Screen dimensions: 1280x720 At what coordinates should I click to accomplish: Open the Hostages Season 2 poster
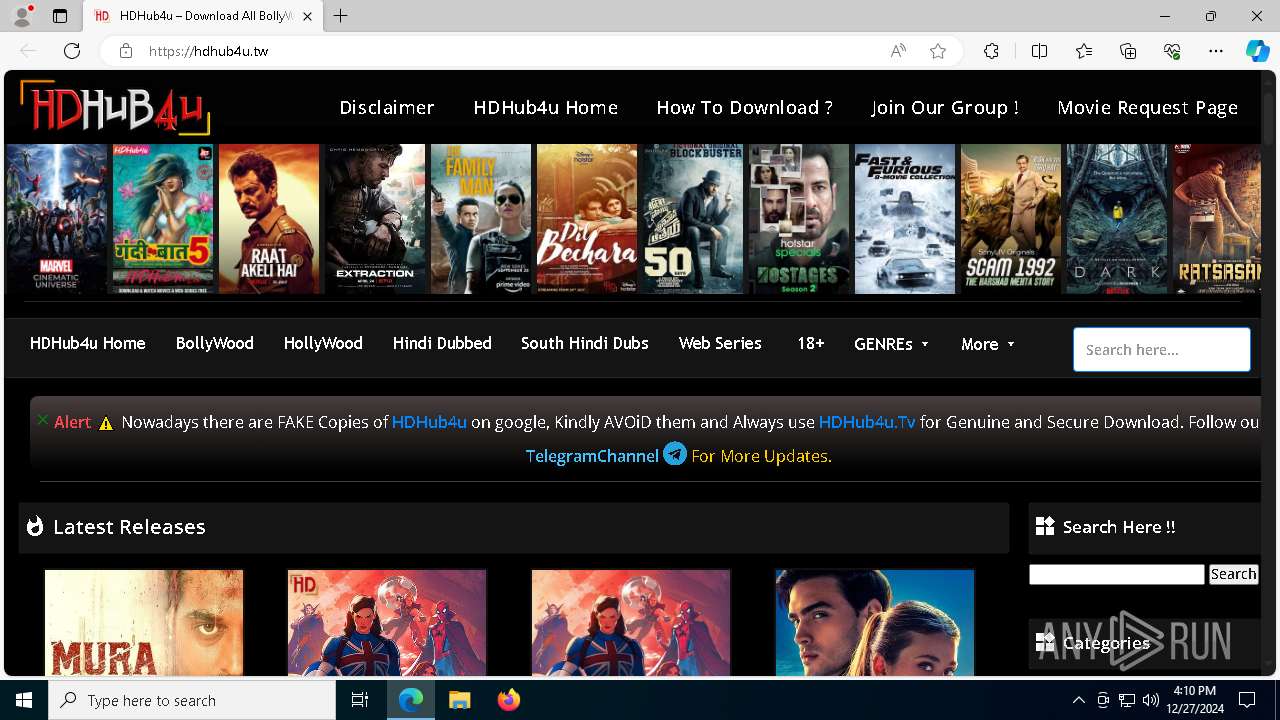[799, 219]
